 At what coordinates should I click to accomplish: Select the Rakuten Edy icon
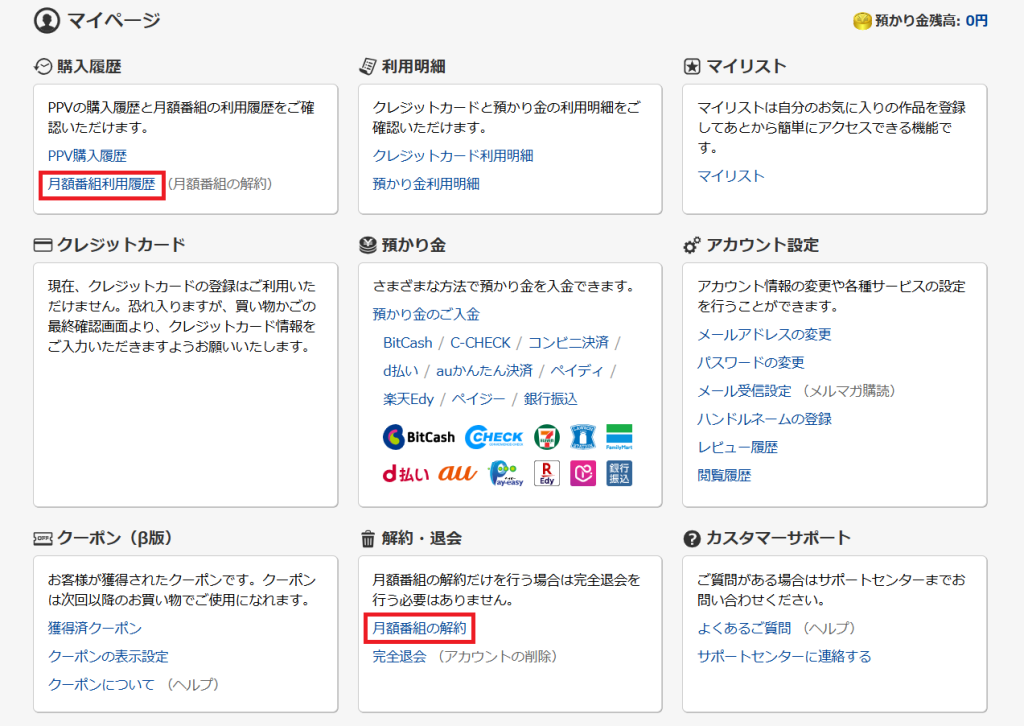click(546, 475)
